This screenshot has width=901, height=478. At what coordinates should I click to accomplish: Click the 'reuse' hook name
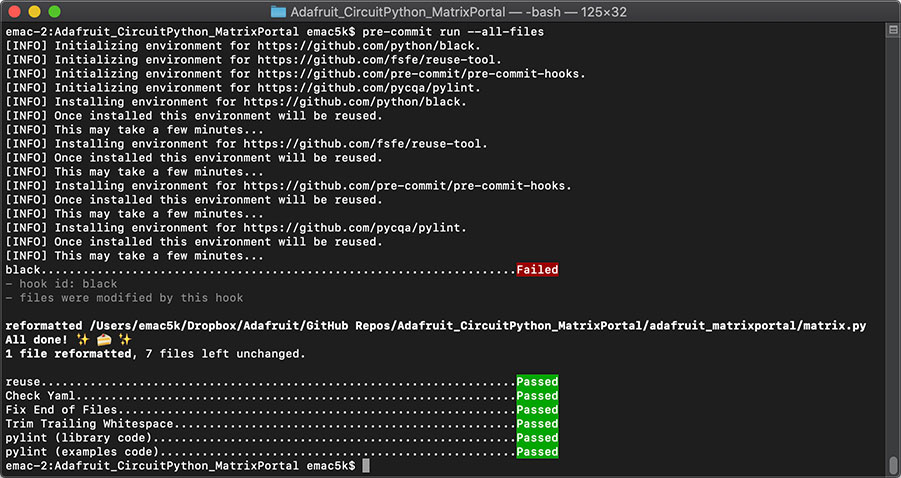(23, 382)
